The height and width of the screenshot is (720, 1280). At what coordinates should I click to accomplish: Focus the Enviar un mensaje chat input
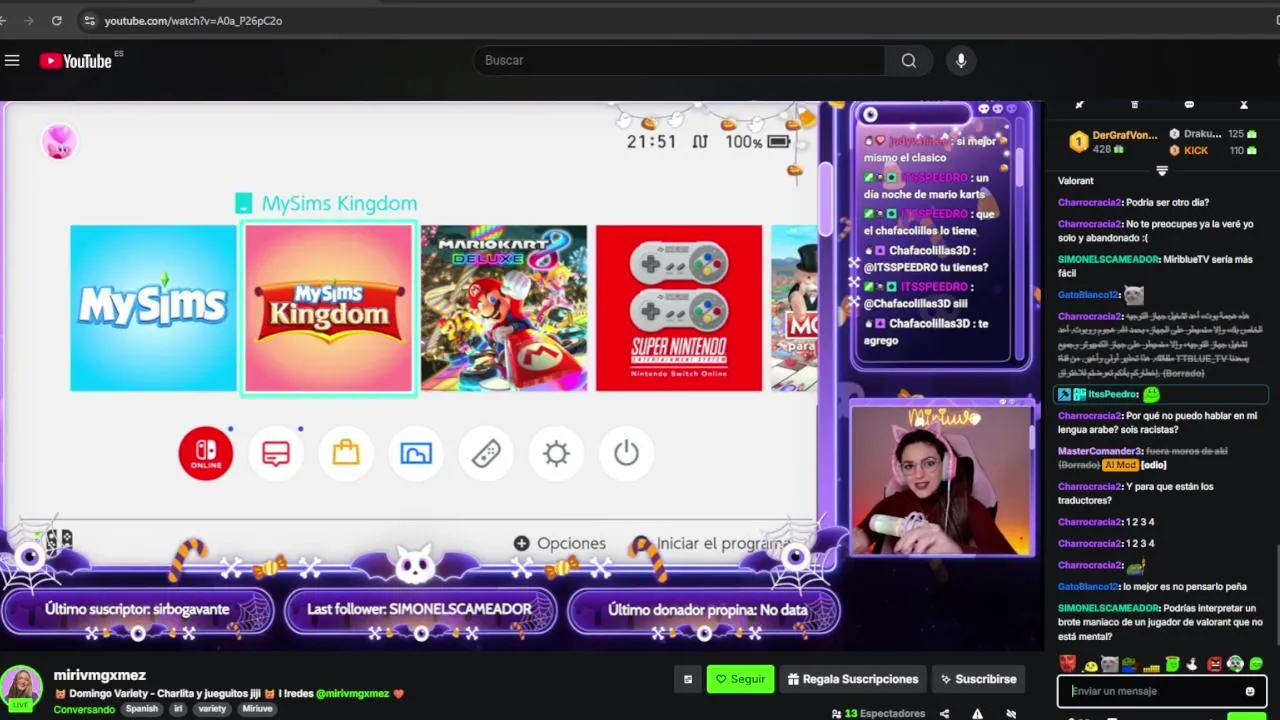(x=1162, y=691)
